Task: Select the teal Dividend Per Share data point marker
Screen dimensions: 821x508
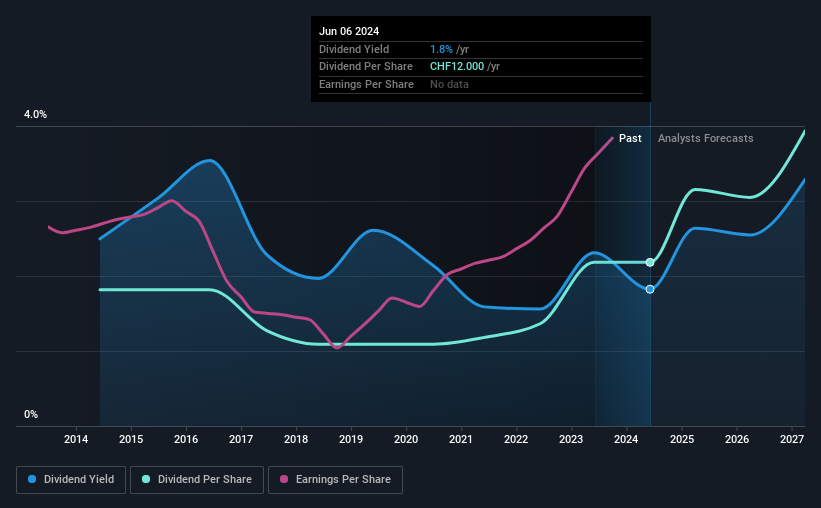Action: tap(650, 262)
